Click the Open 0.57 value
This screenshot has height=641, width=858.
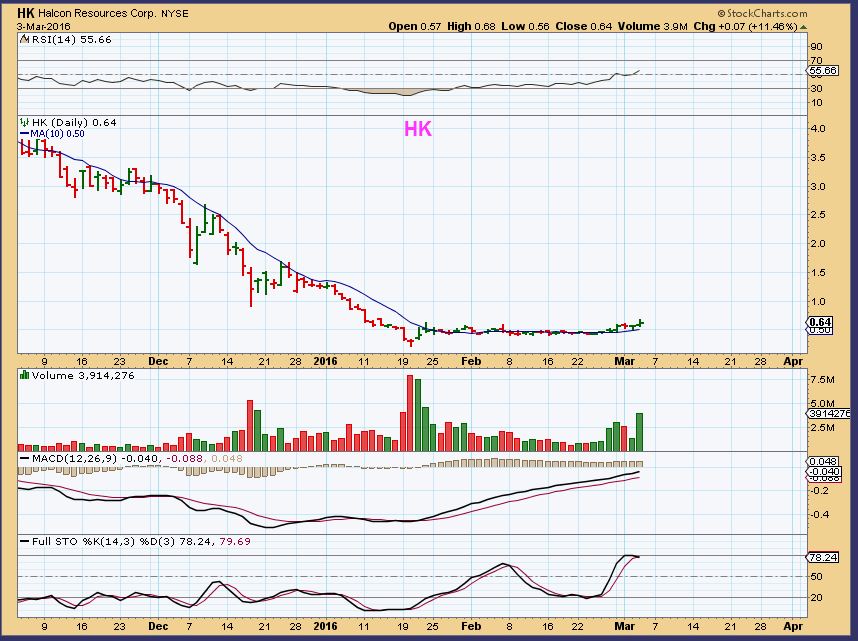point(414,26)
